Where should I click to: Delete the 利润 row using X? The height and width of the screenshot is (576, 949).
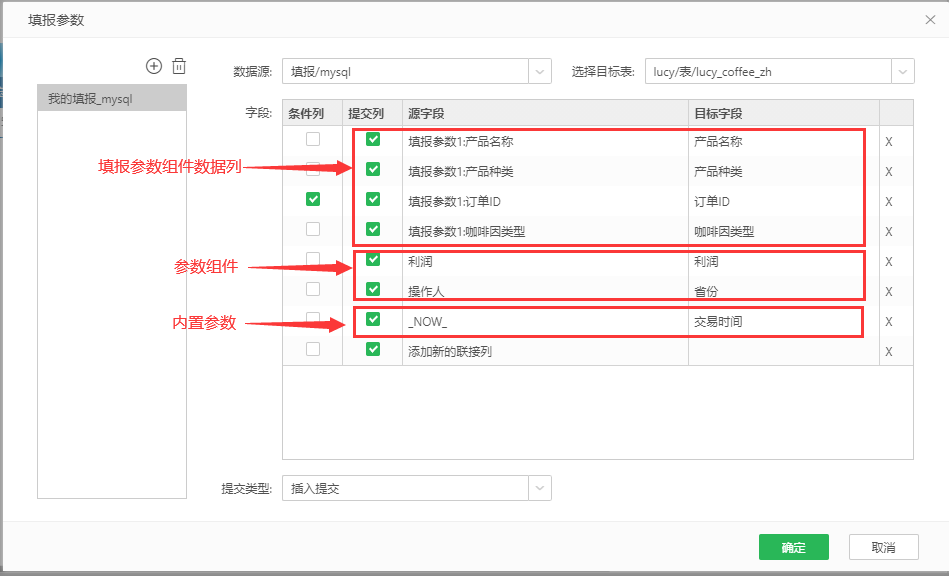[x=888, y=262]
